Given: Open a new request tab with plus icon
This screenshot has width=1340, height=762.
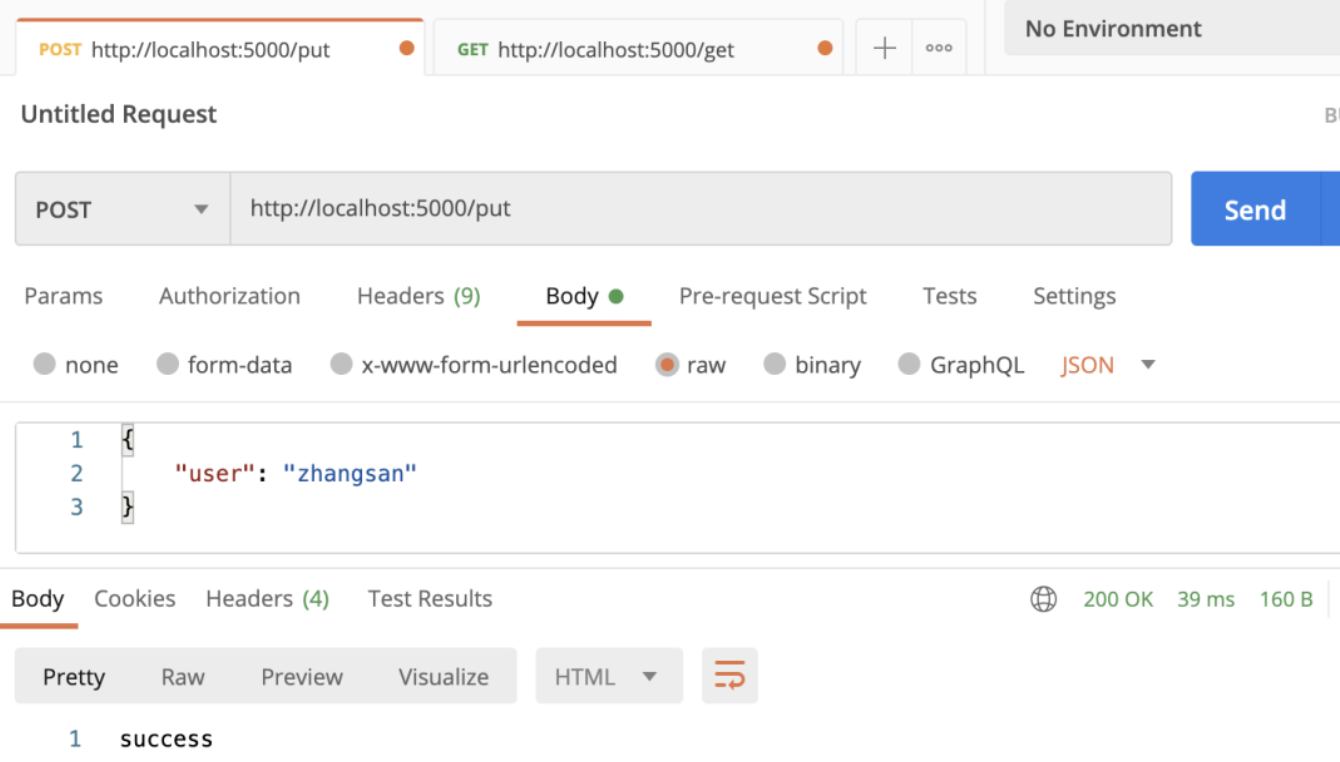Looking at the screenshot, I should click(x=884, y=48).
